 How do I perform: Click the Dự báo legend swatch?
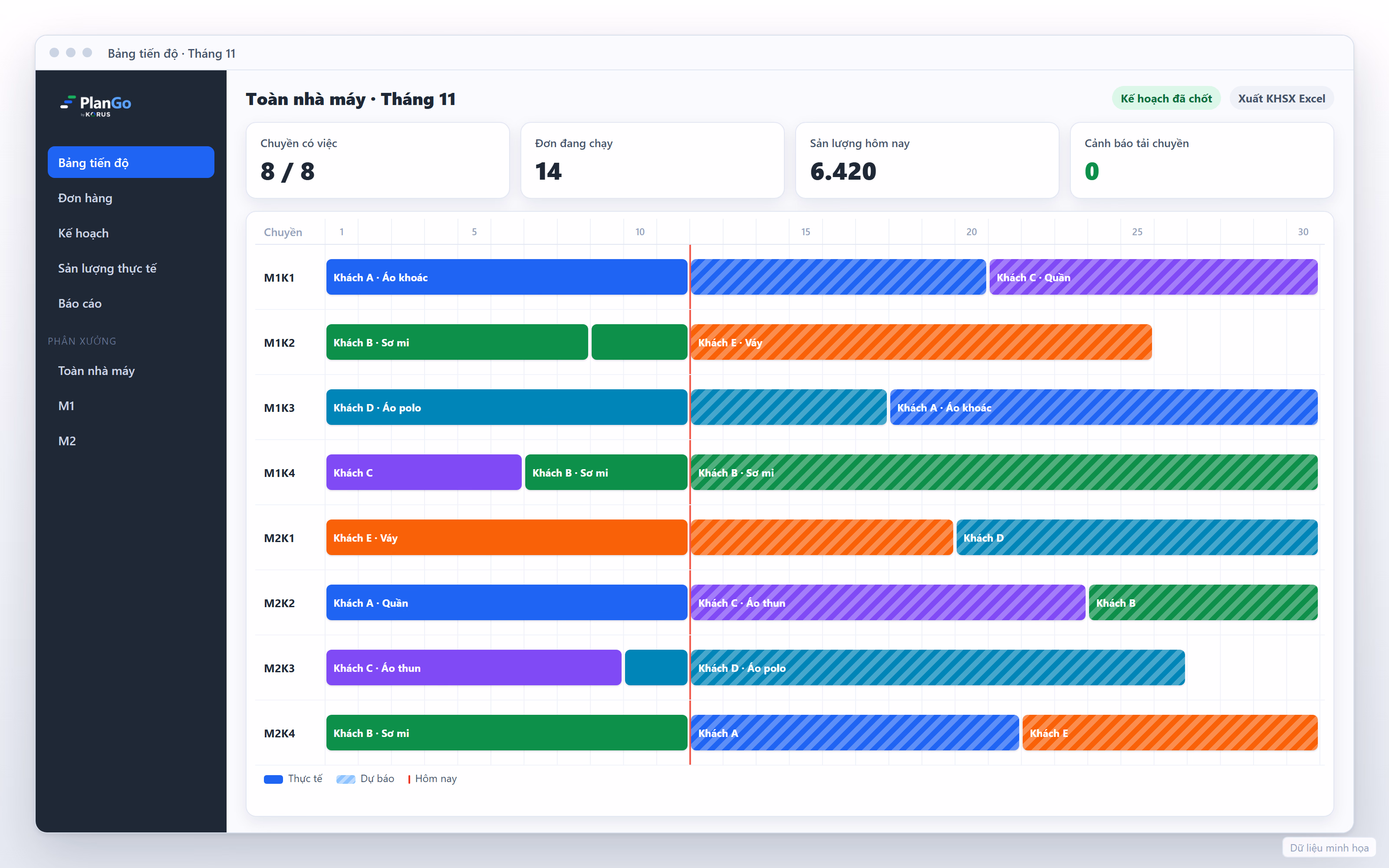coord(346,779)
